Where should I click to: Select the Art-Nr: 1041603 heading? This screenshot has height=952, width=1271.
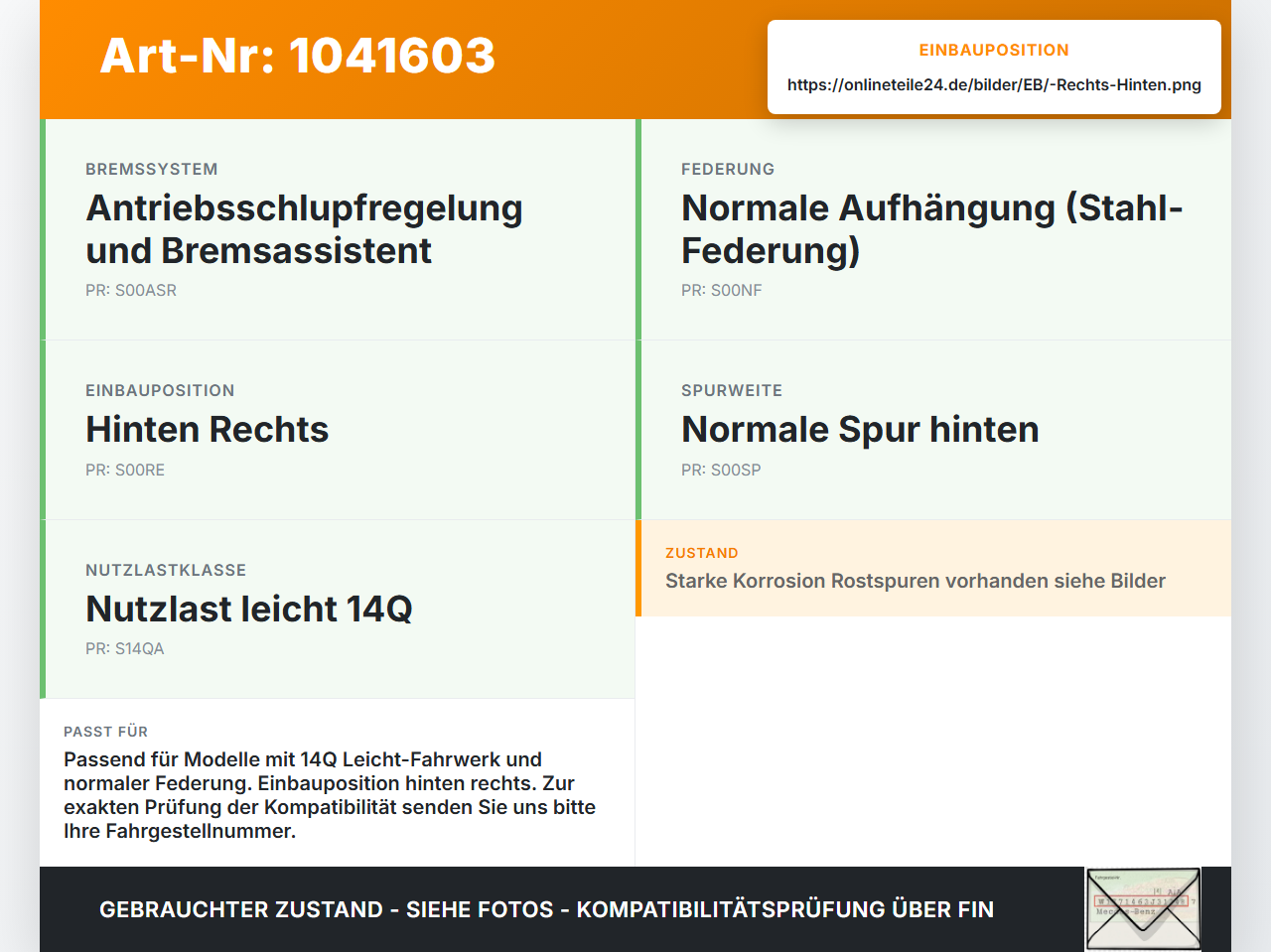click(298, 56)
